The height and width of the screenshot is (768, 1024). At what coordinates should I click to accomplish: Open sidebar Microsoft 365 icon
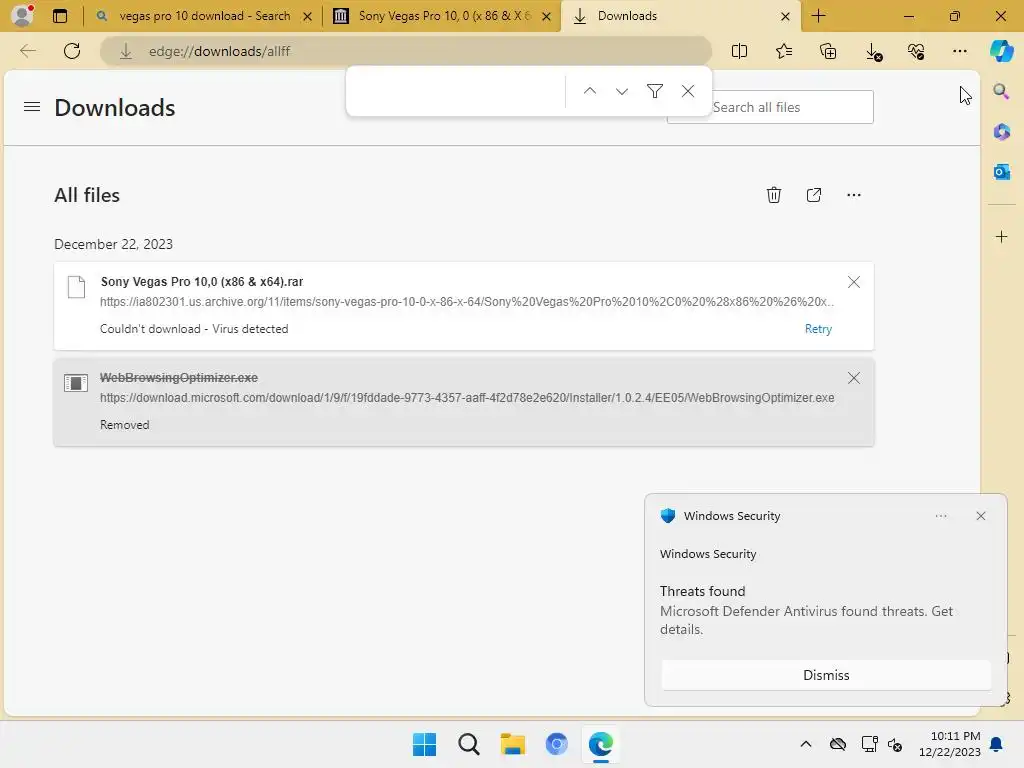1002,132
